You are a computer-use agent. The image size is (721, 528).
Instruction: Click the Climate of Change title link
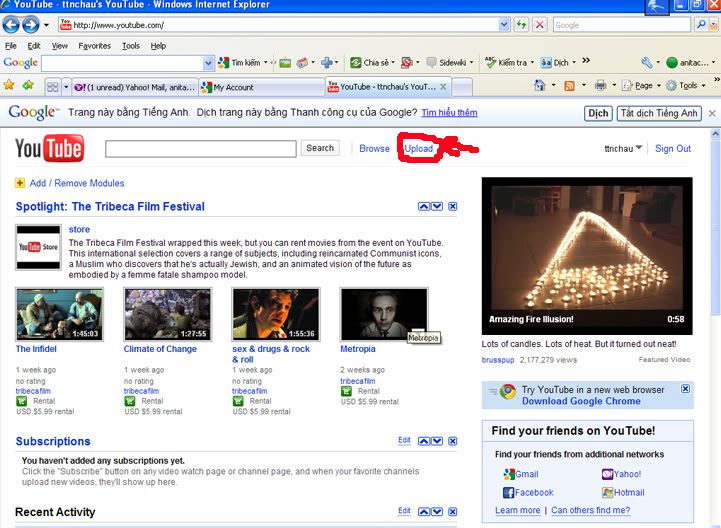tap(160, 349)
